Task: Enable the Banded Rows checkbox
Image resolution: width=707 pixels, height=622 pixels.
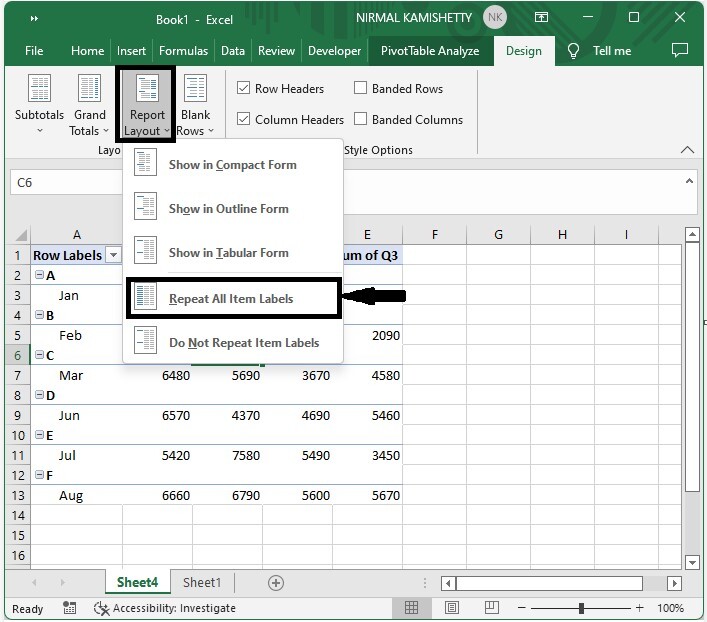Action: (361, 88)
